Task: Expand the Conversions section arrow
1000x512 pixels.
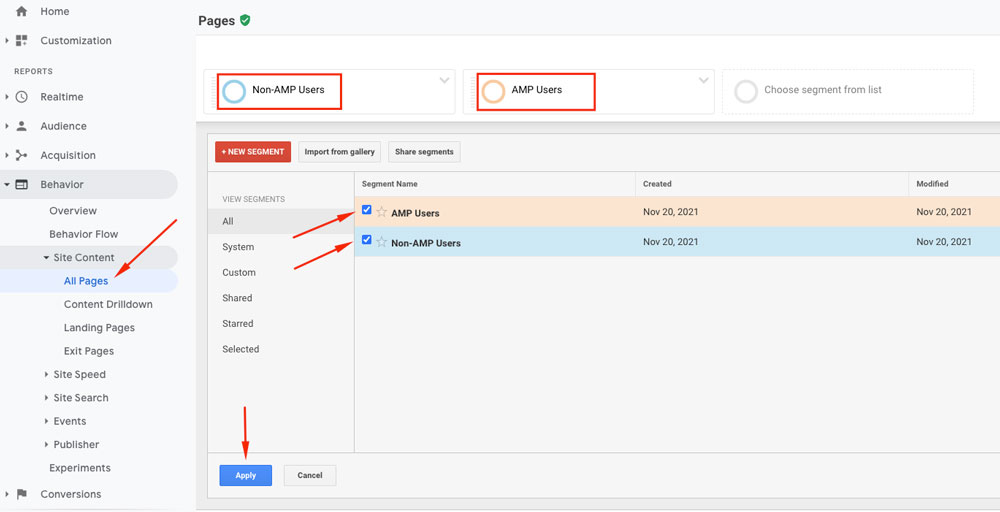Action: [x=6, y=494]
